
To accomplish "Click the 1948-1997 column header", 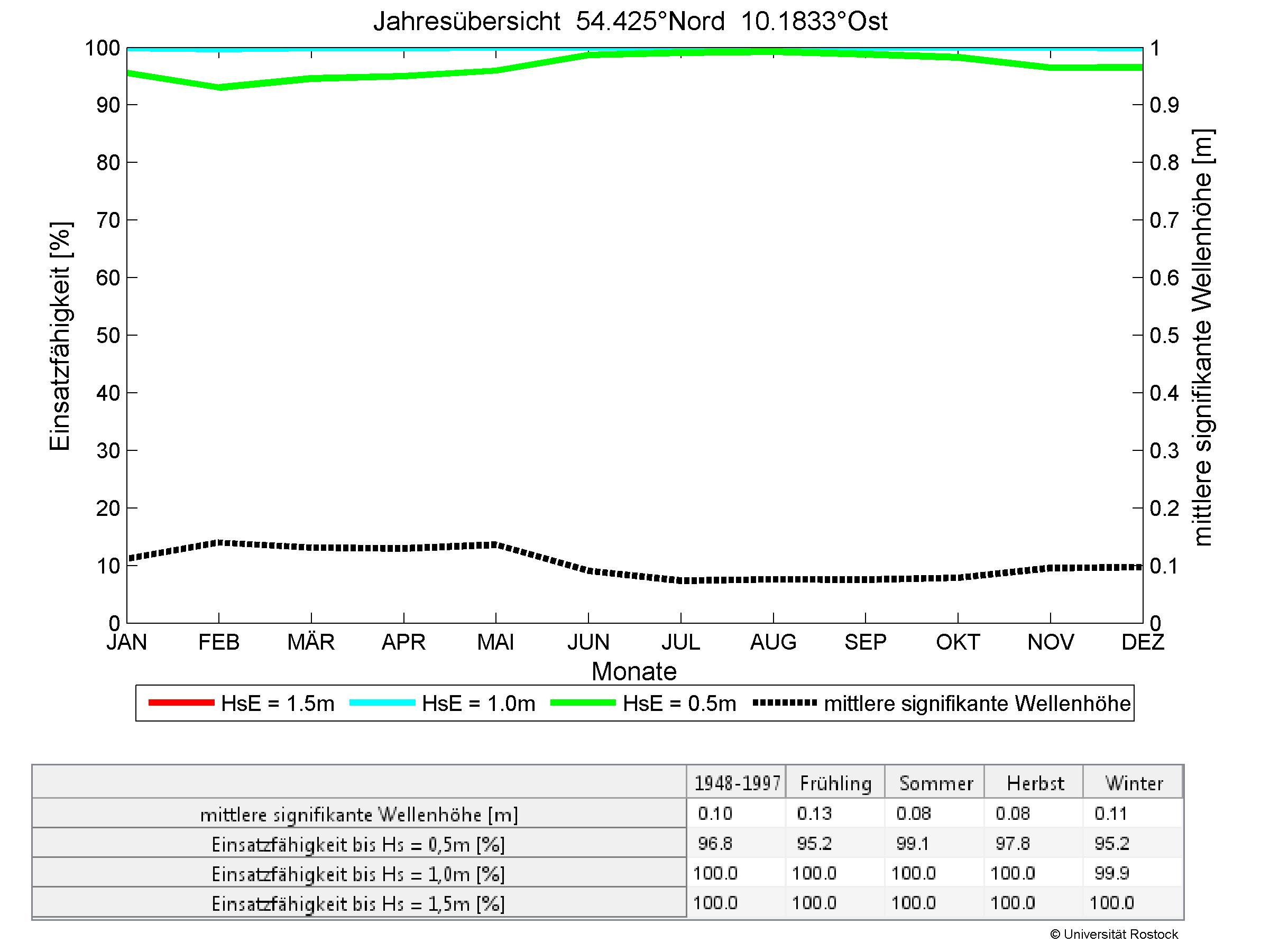I will tap(737, 783).
